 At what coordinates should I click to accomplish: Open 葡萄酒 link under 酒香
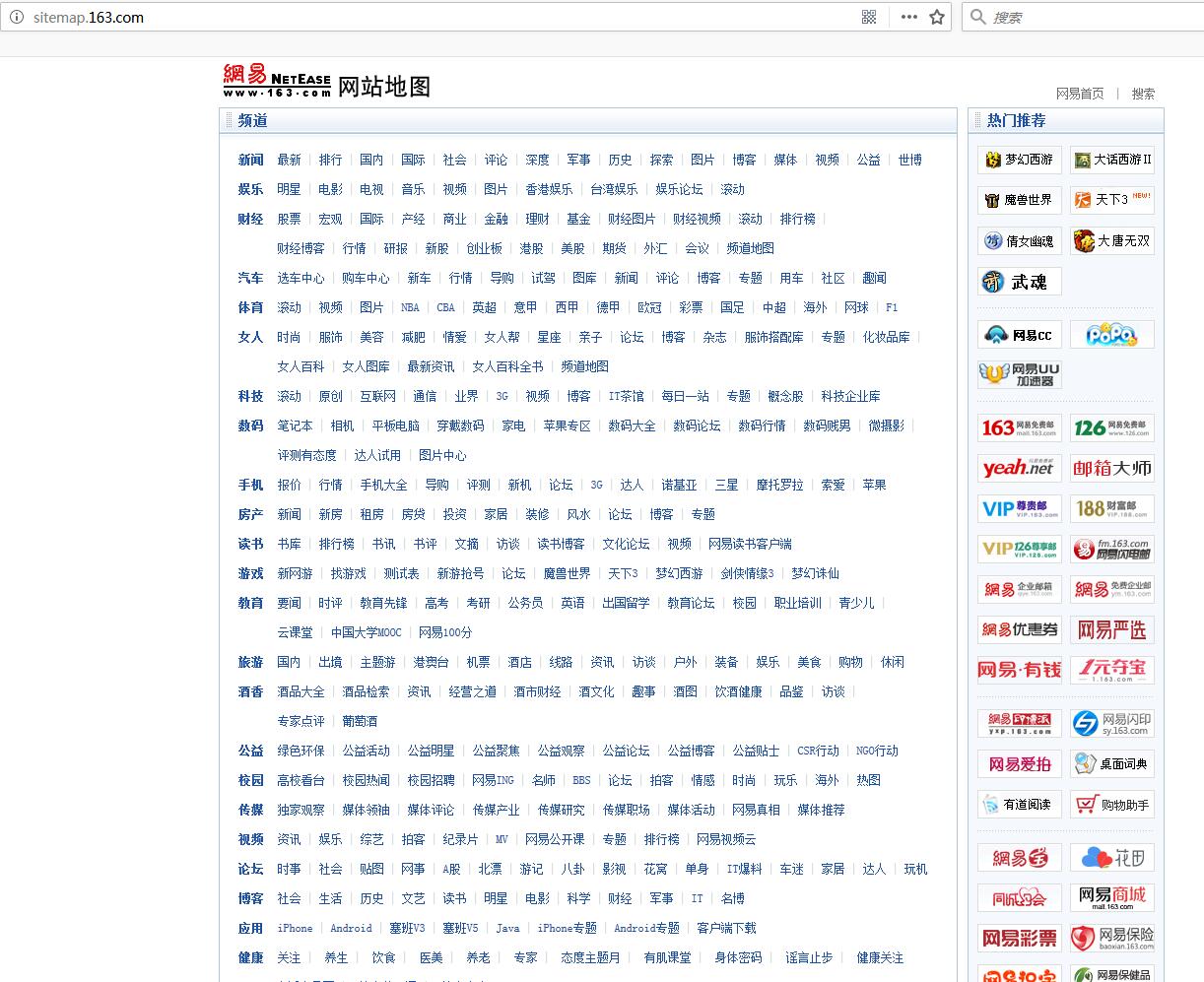tap(360, 721)
